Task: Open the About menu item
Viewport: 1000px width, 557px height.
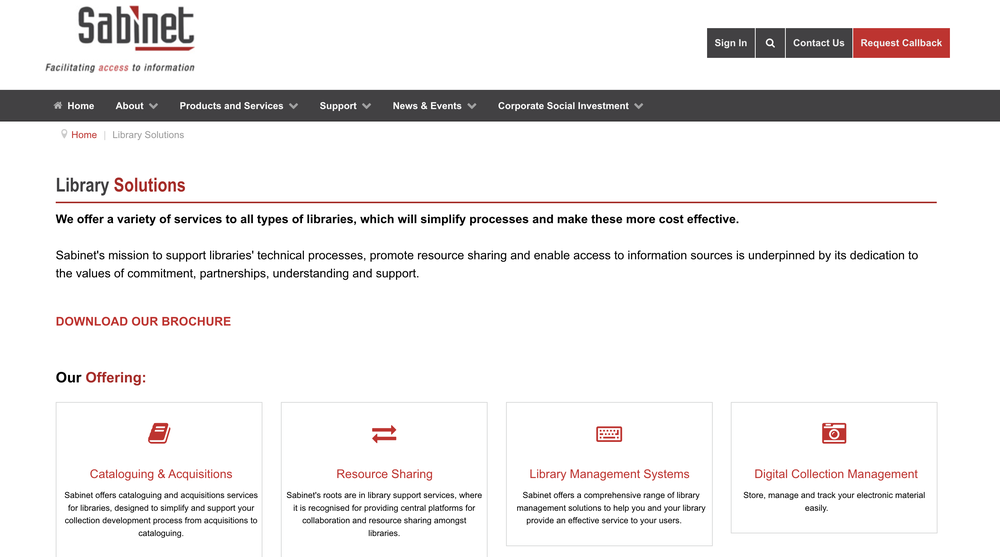Action: coord(129,106)
